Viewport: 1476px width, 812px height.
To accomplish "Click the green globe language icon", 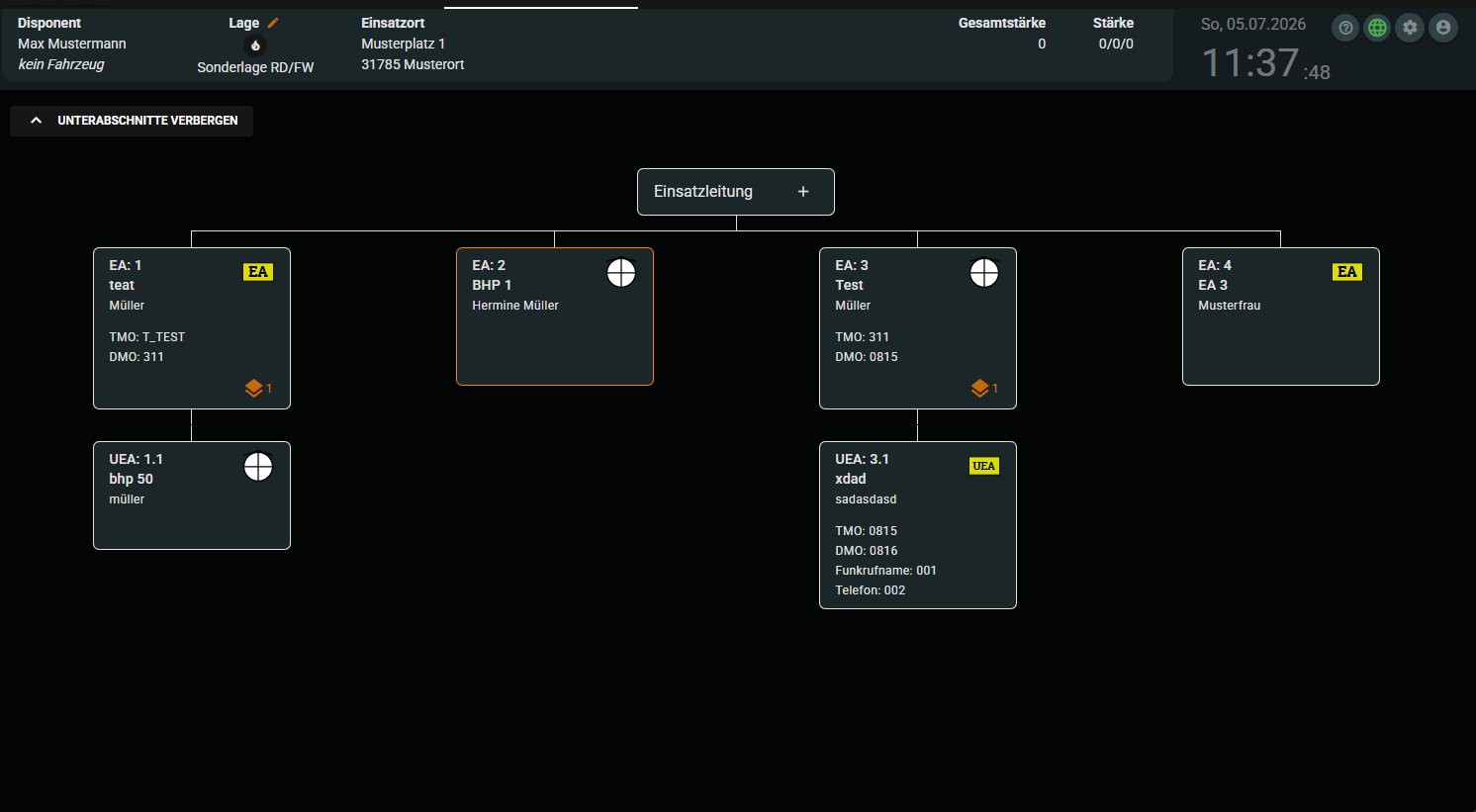I will point(1377,28).
